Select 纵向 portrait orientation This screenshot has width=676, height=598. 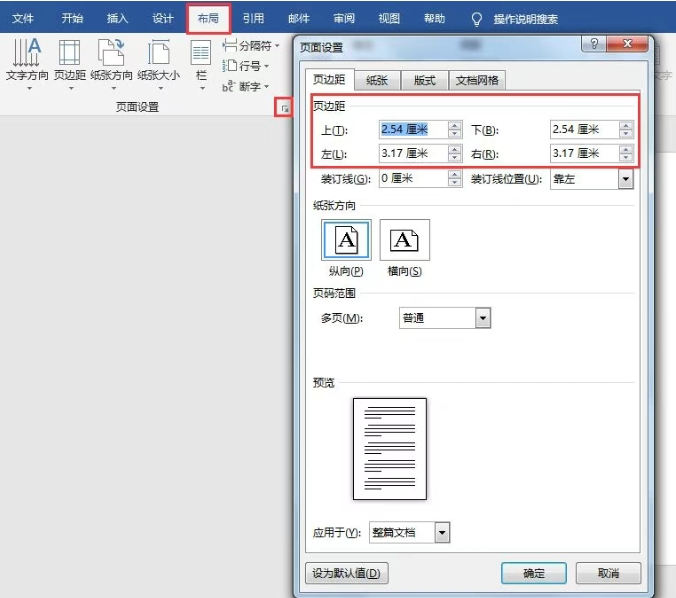346,240
